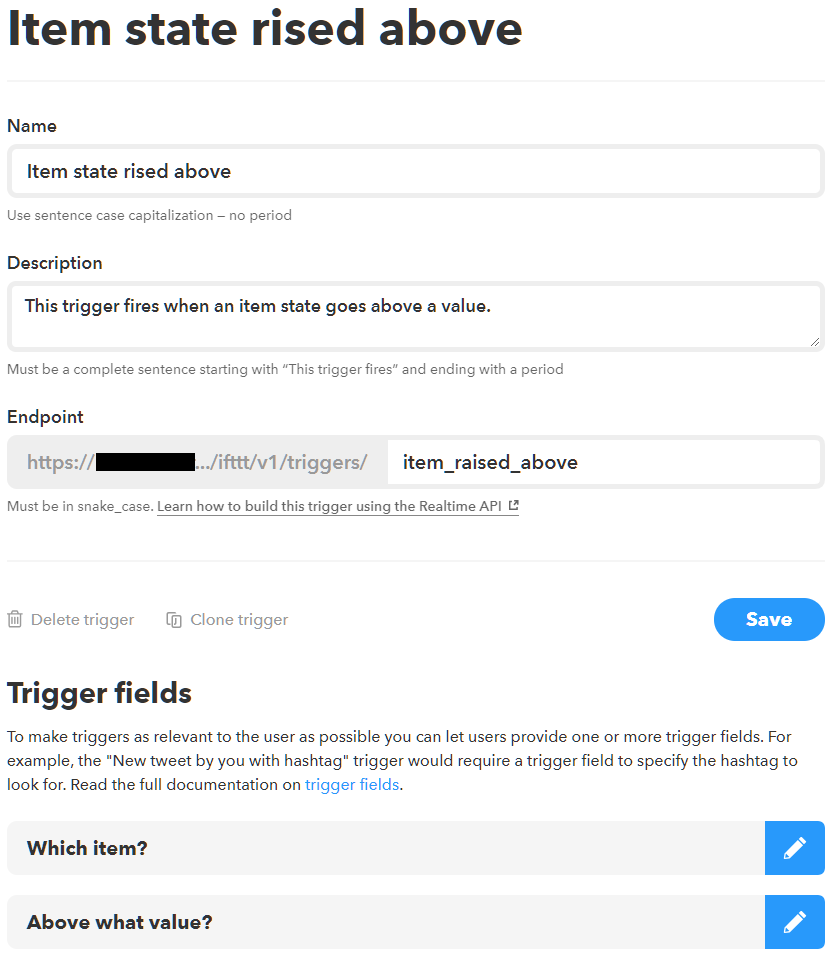
Task: Click the pencil icon for "Above what value?"
Action: pos(794,922)
